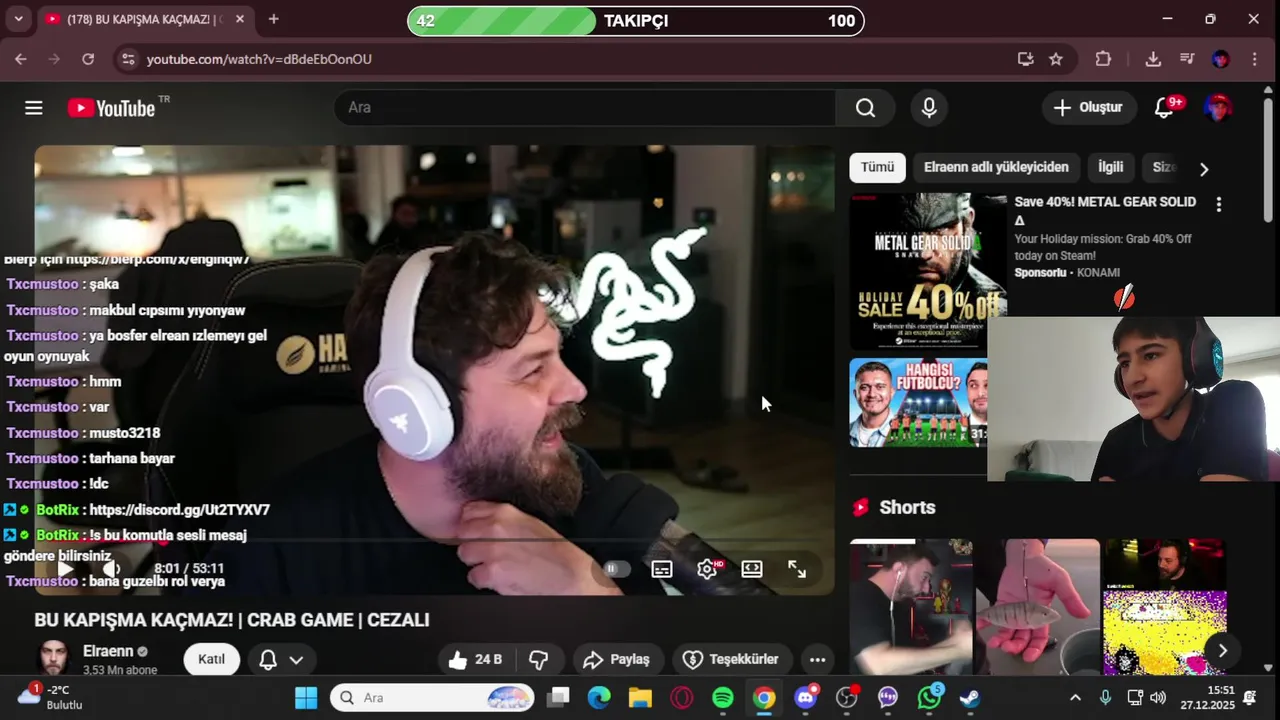The height and width of the screenshot is (720, 1280).
Task: Open more actions menu below the video
Action: pyautogui.click(x=817, y=659)
